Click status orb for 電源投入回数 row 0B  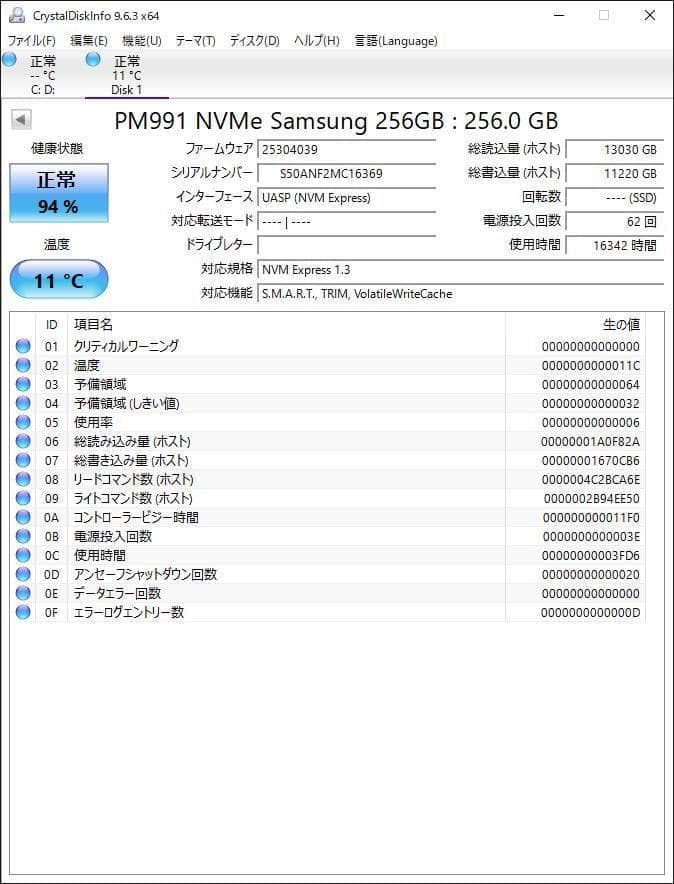(23, 536)
